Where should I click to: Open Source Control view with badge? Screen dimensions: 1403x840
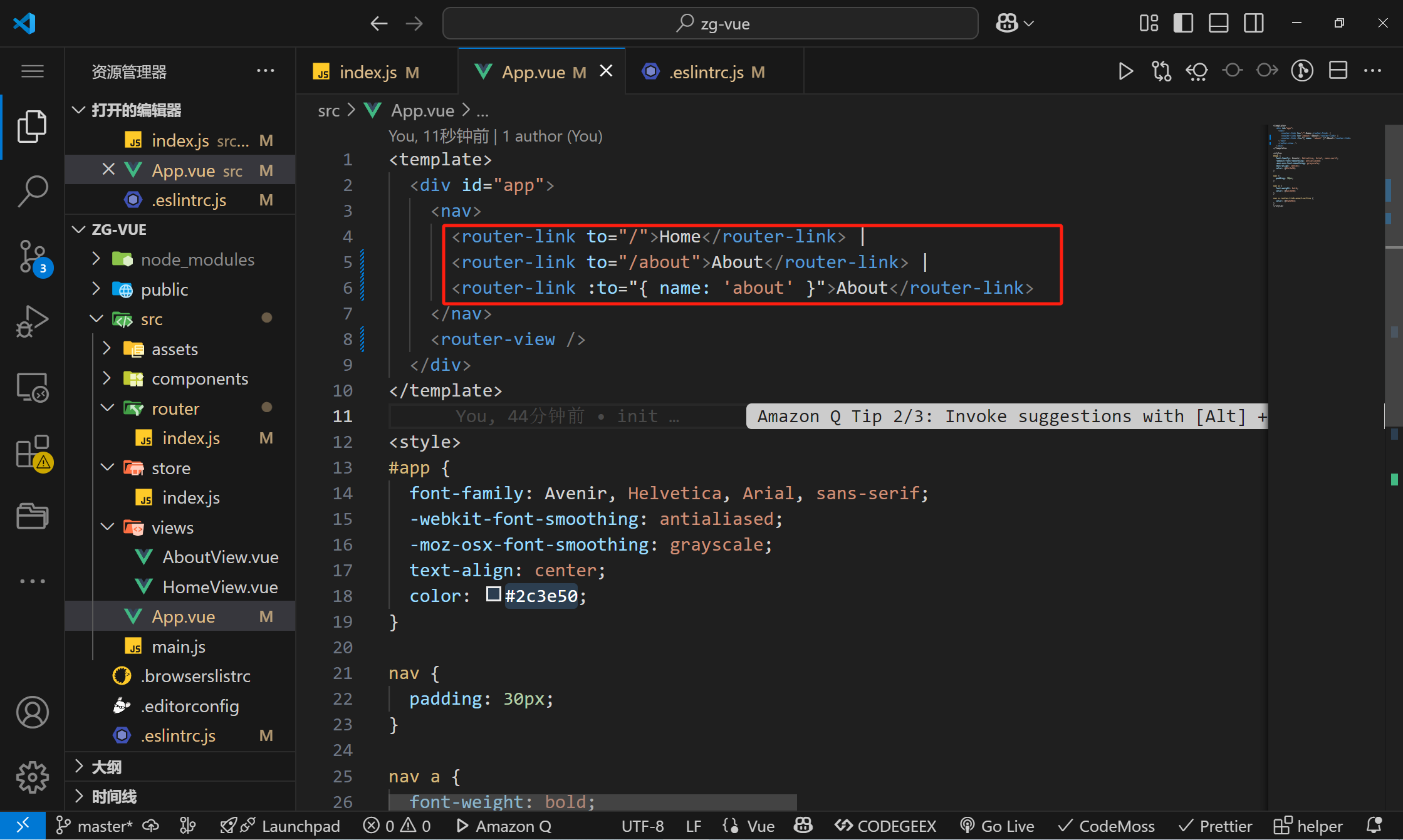32,256
